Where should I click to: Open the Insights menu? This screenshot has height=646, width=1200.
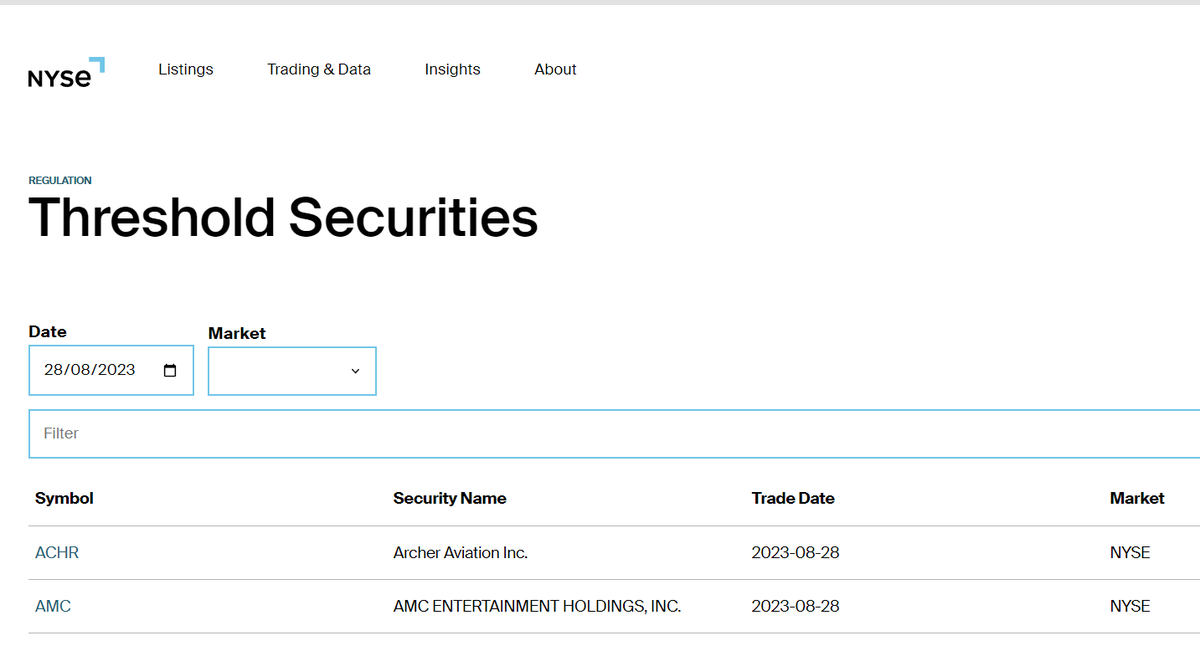[452, 69]
